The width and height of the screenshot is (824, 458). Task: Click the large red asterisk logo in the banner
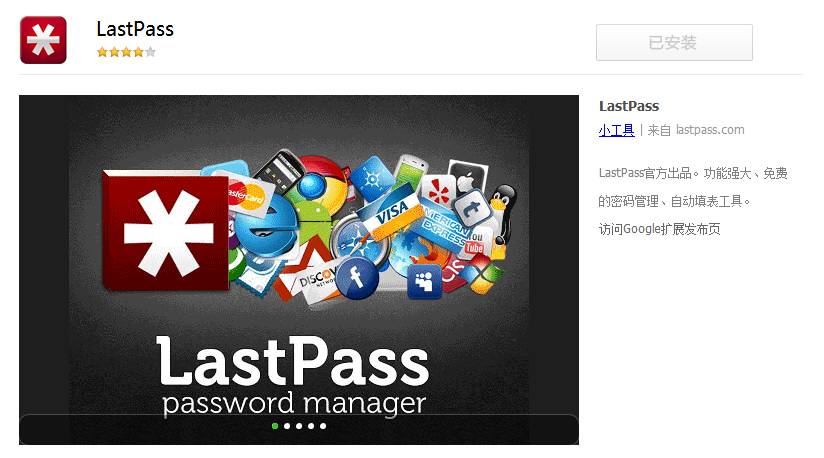167,231
